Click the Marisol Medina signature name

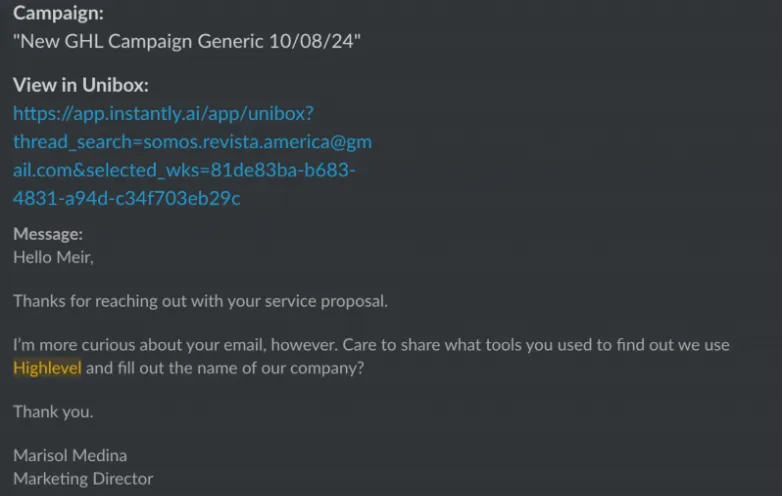(x=70, y=455)
